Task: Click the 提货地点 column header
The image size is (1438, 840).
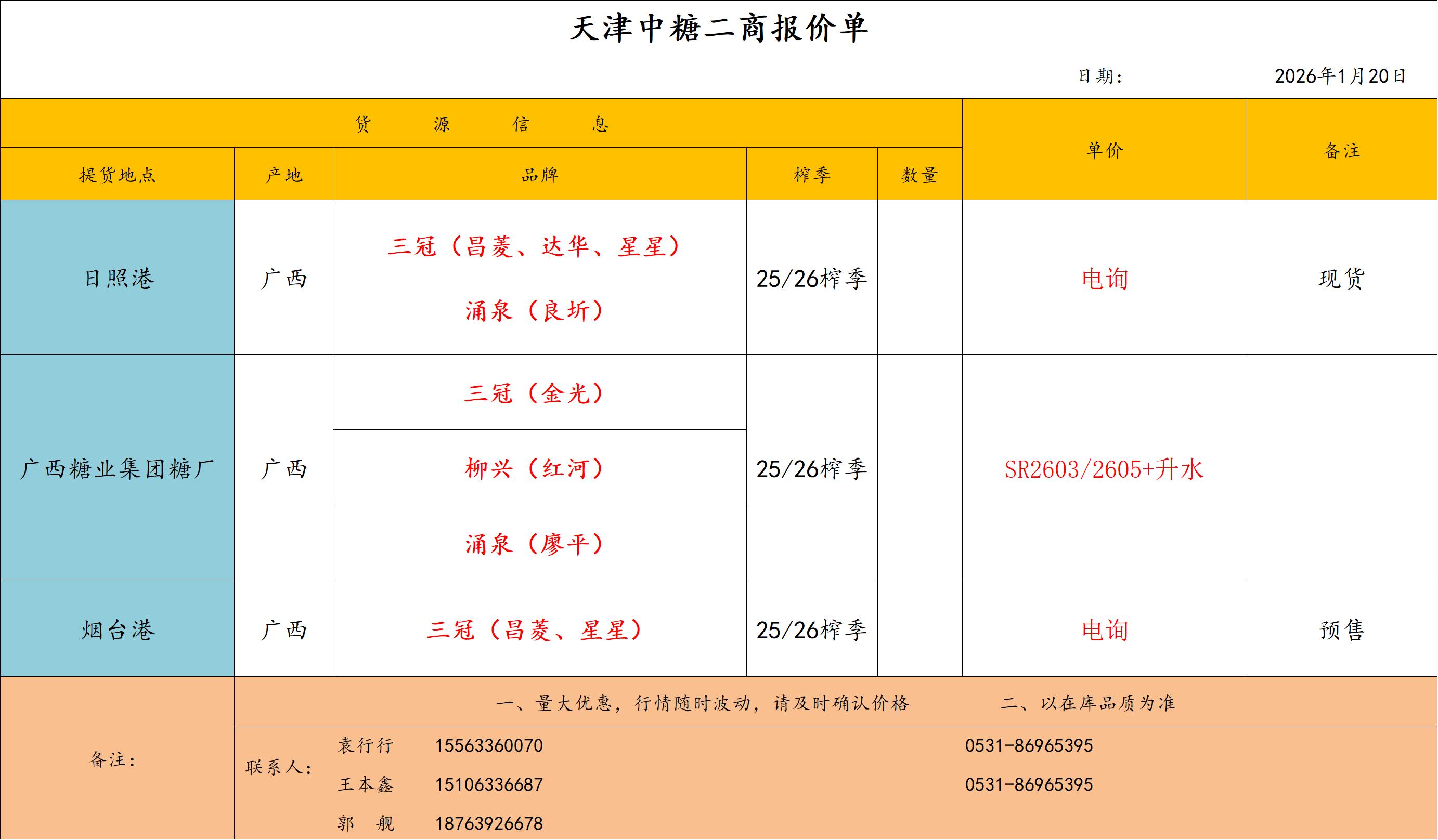Action: point(117,175)
